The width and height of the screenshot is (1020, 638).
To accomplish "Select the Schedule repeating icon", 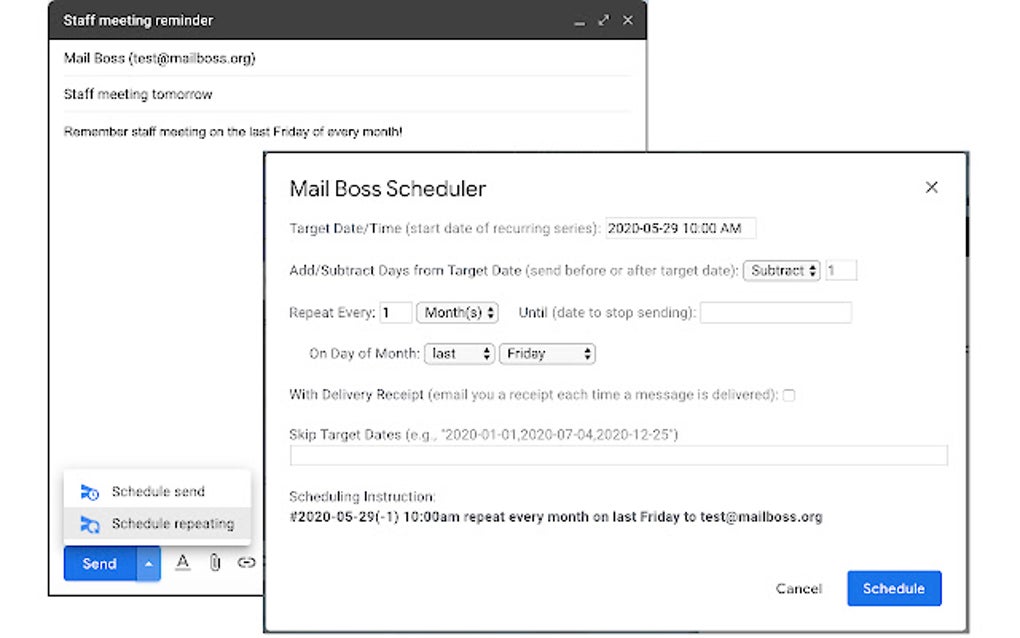I will pos(89,523).
